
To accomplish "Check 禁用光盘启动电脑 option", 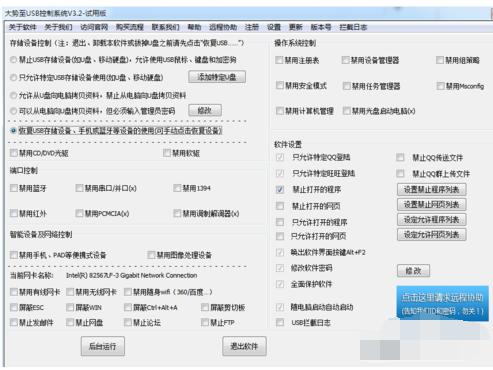I will pos(346,111).
